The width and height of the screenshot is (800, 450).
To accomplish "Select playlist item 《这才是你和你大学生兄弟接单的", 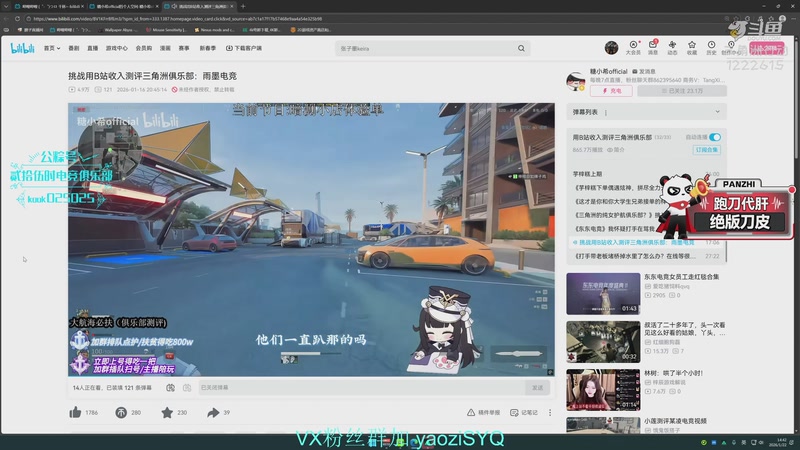I will tap(619, 201).
